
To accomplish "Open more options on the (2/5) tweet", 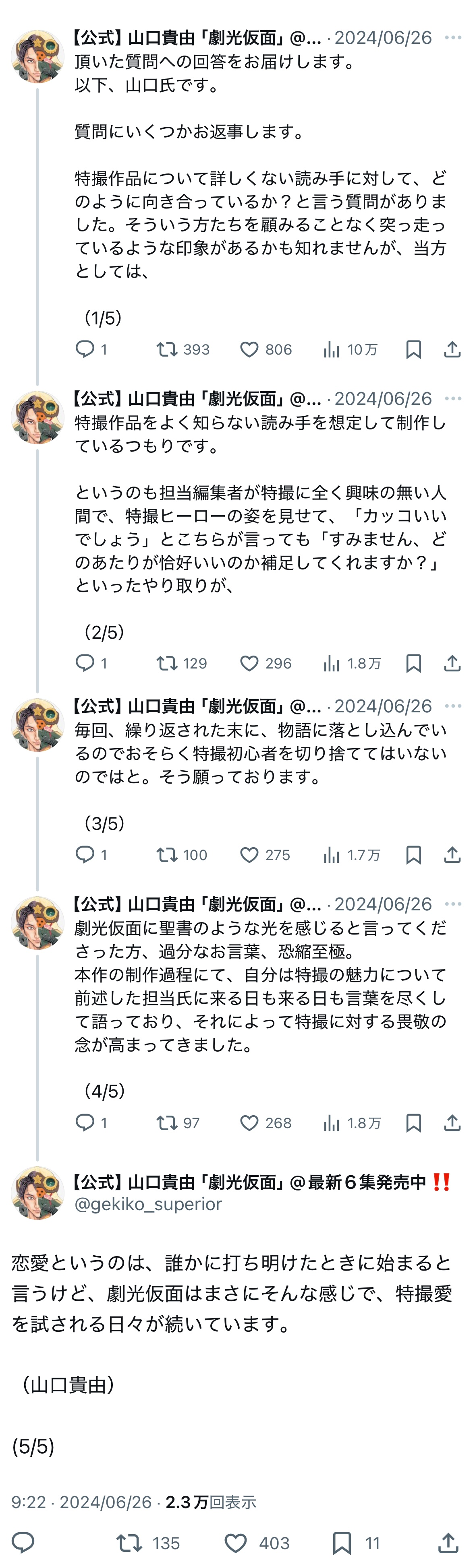I will (x=453, y=399).
